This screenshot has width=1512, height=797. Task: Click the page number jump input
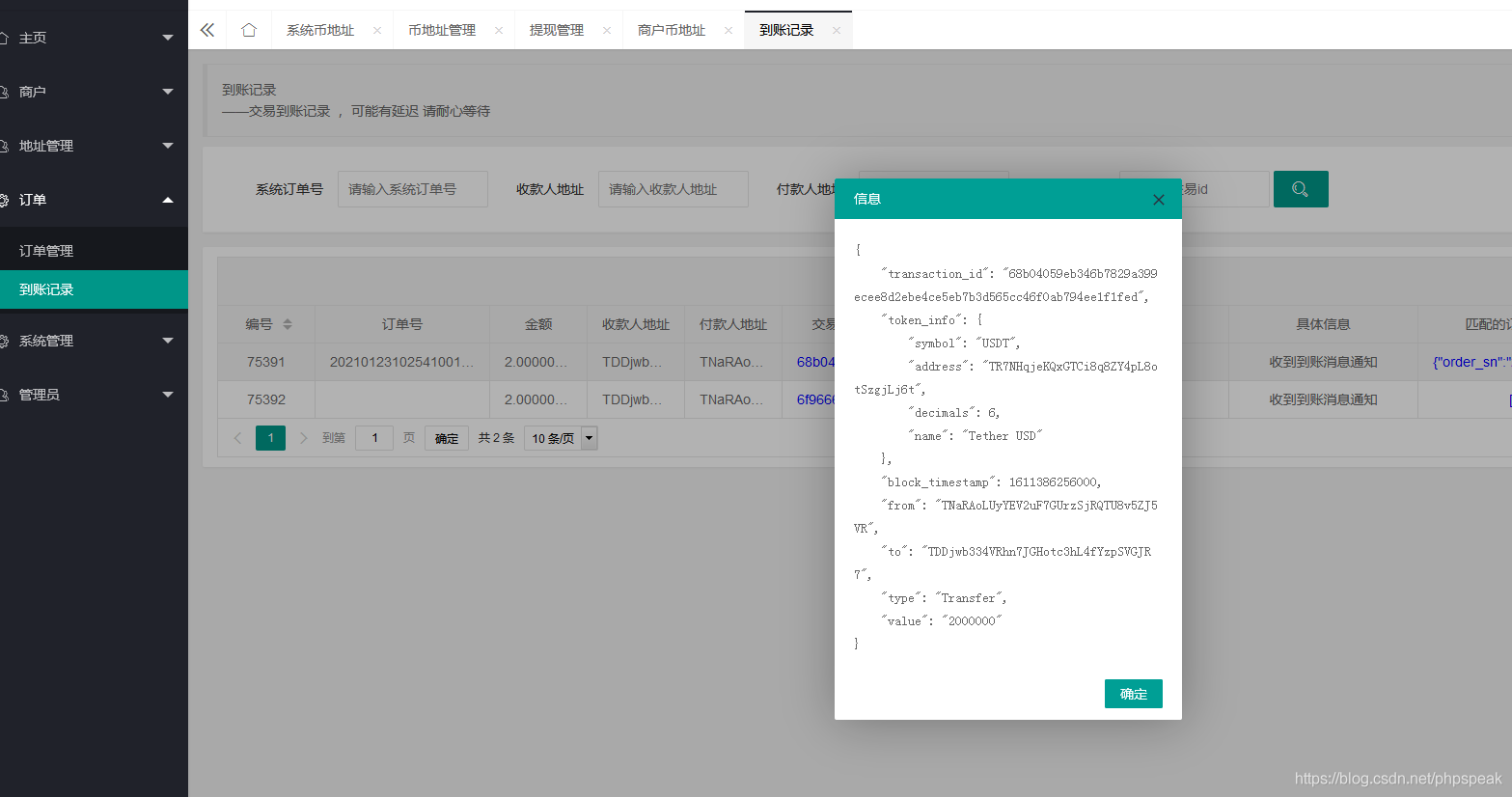374,438
